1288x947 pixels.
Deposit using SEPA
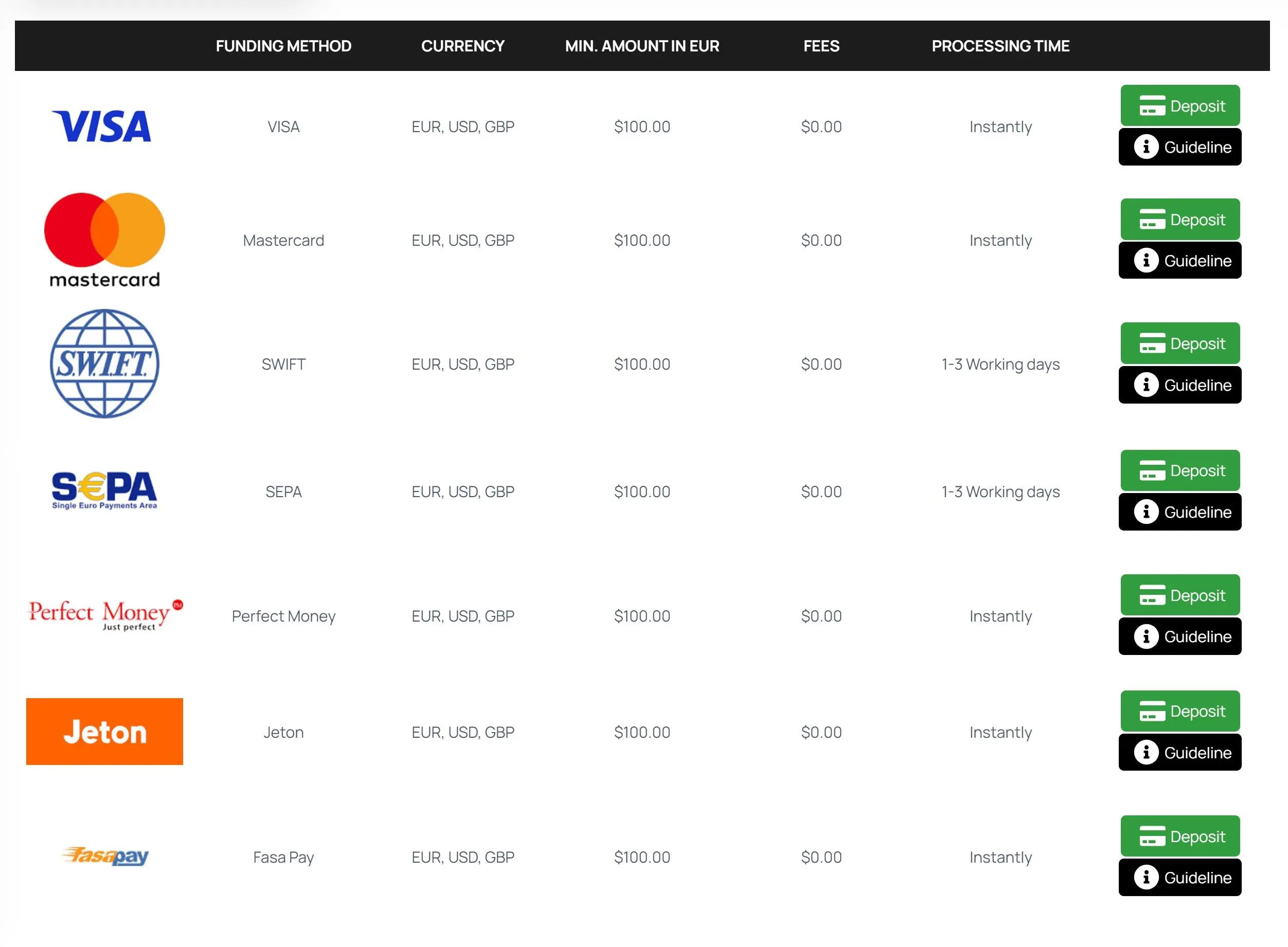pos(1180,470)
